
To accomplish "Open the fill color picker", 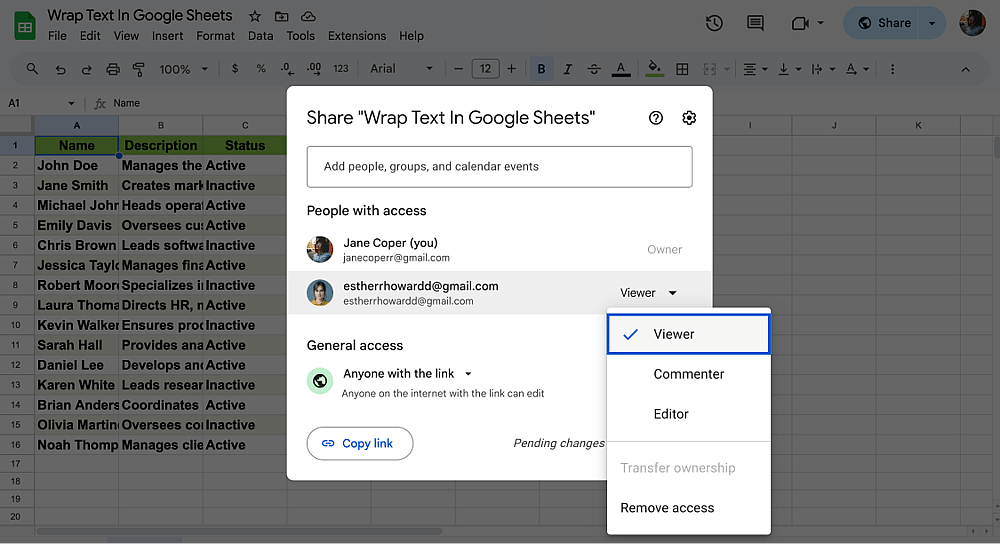I will coord(654,69).
